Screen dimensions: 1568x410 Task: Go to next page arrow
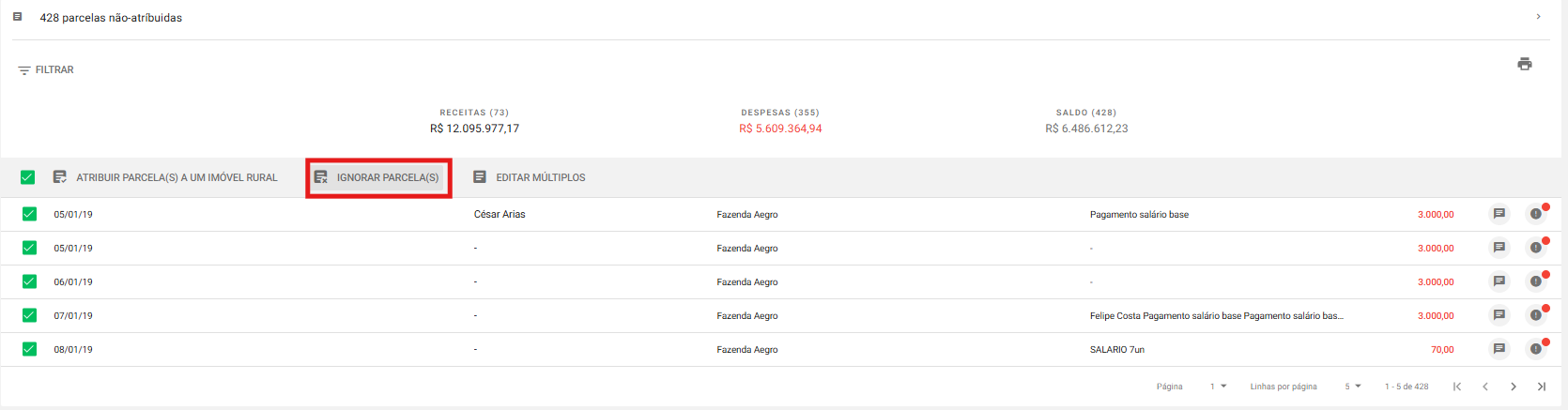[x=1514, y=387]
